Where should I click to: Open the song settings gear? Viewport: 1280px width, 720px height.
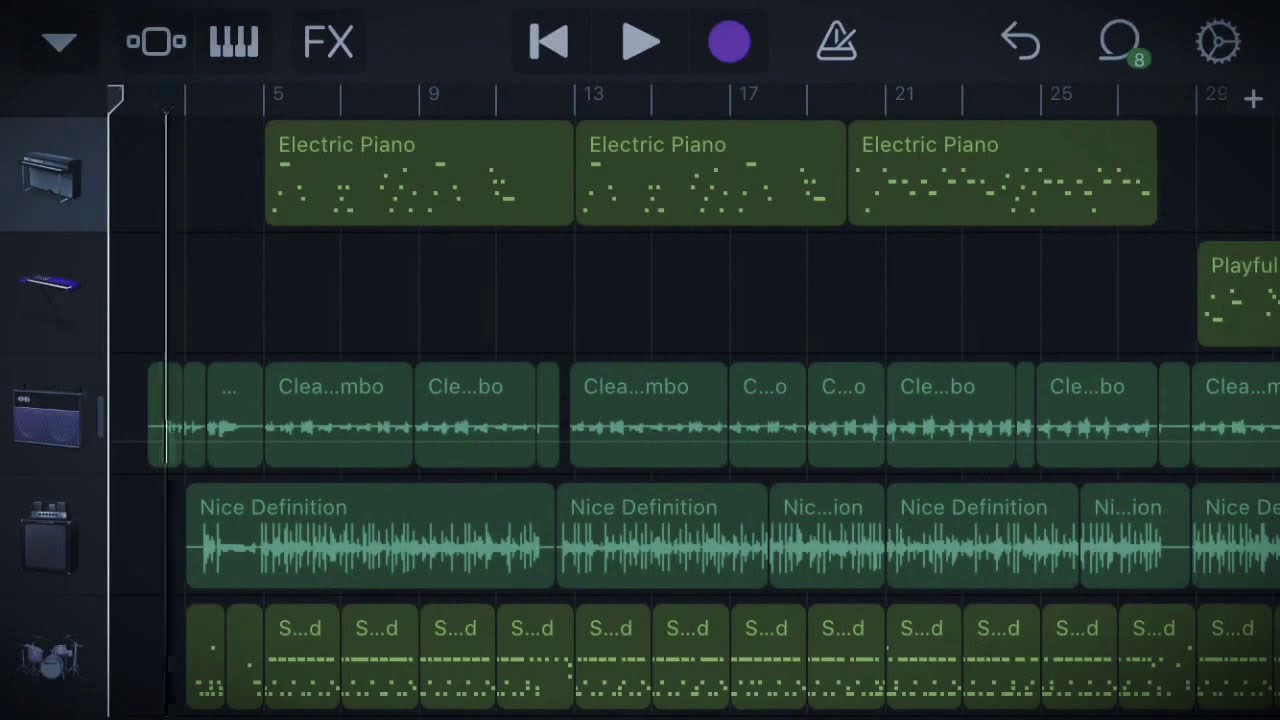[x=1217, y=42]
